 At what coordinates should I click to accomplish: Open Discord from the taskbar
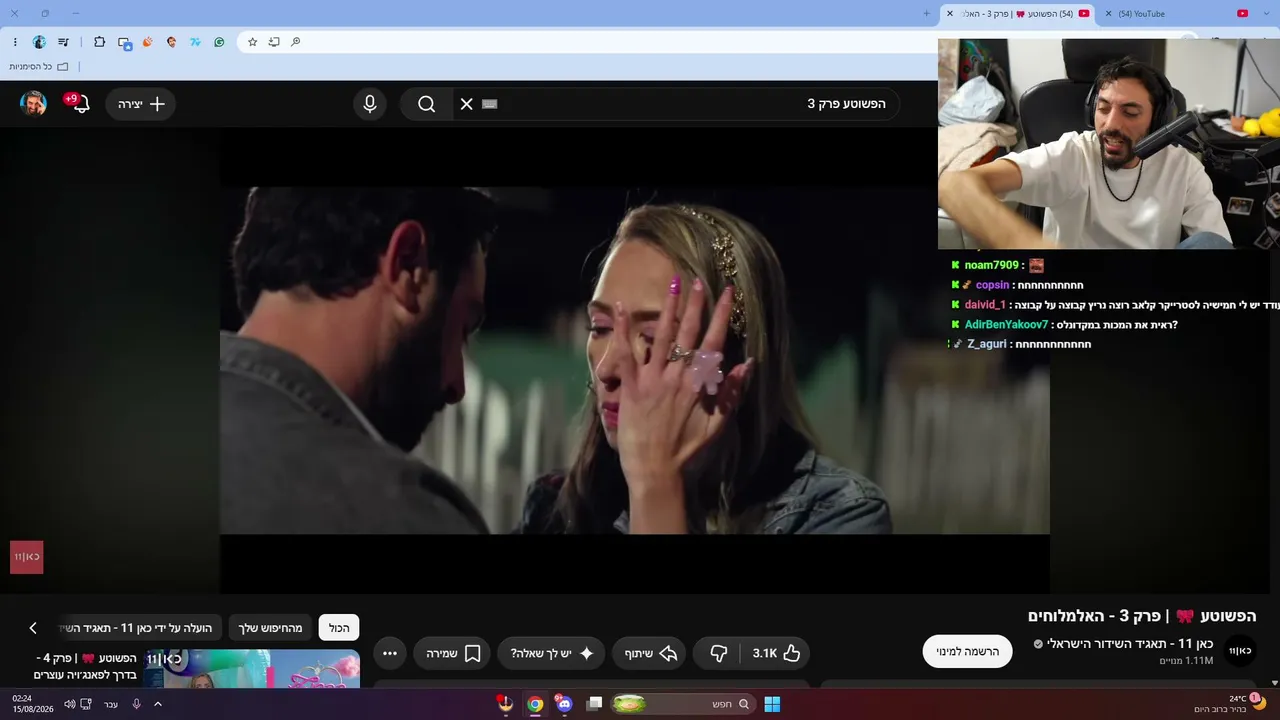[564, 704]
